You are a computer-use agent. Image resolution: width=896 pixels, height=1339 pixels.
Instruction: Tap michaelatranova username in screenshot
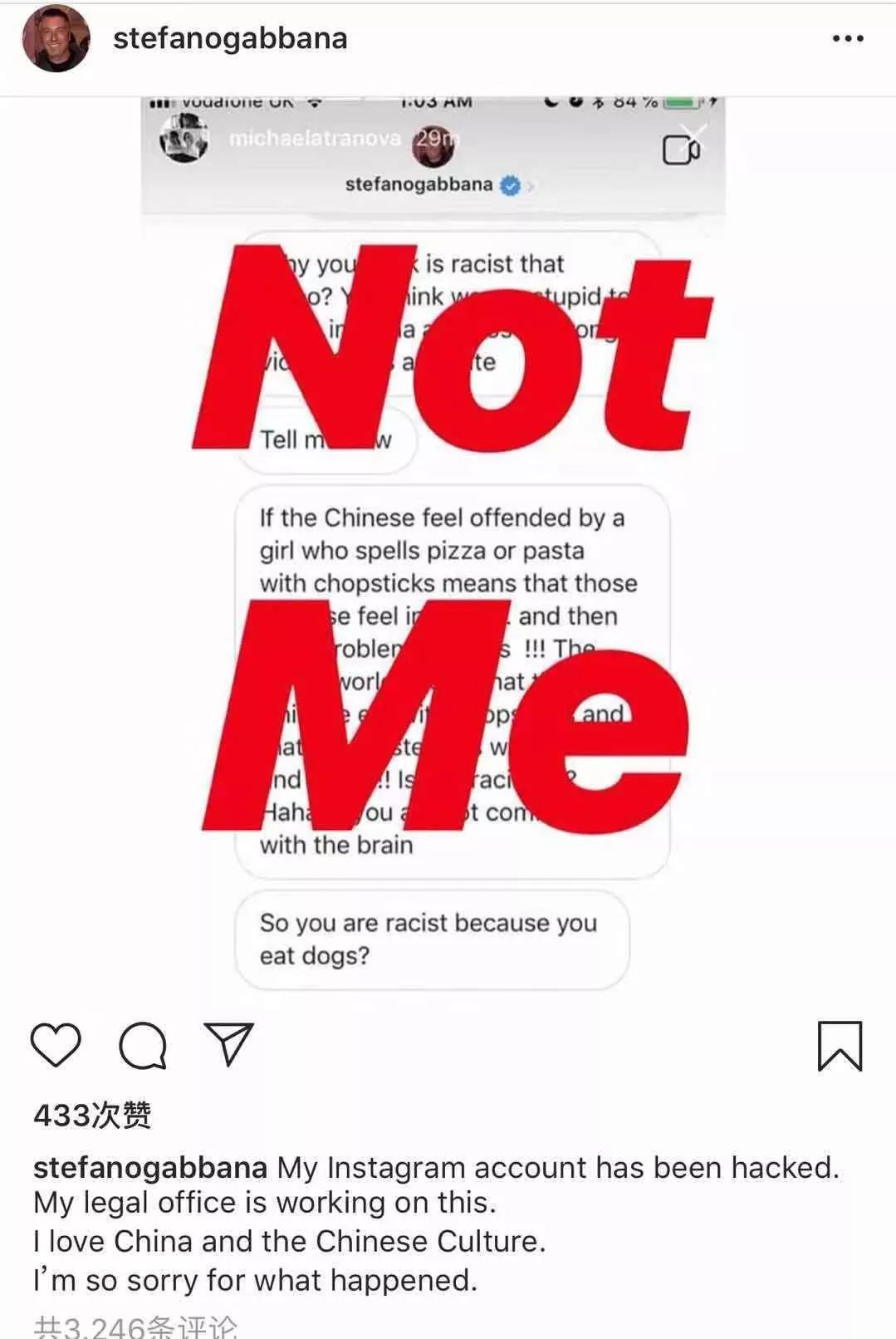[x=315, y=138]
